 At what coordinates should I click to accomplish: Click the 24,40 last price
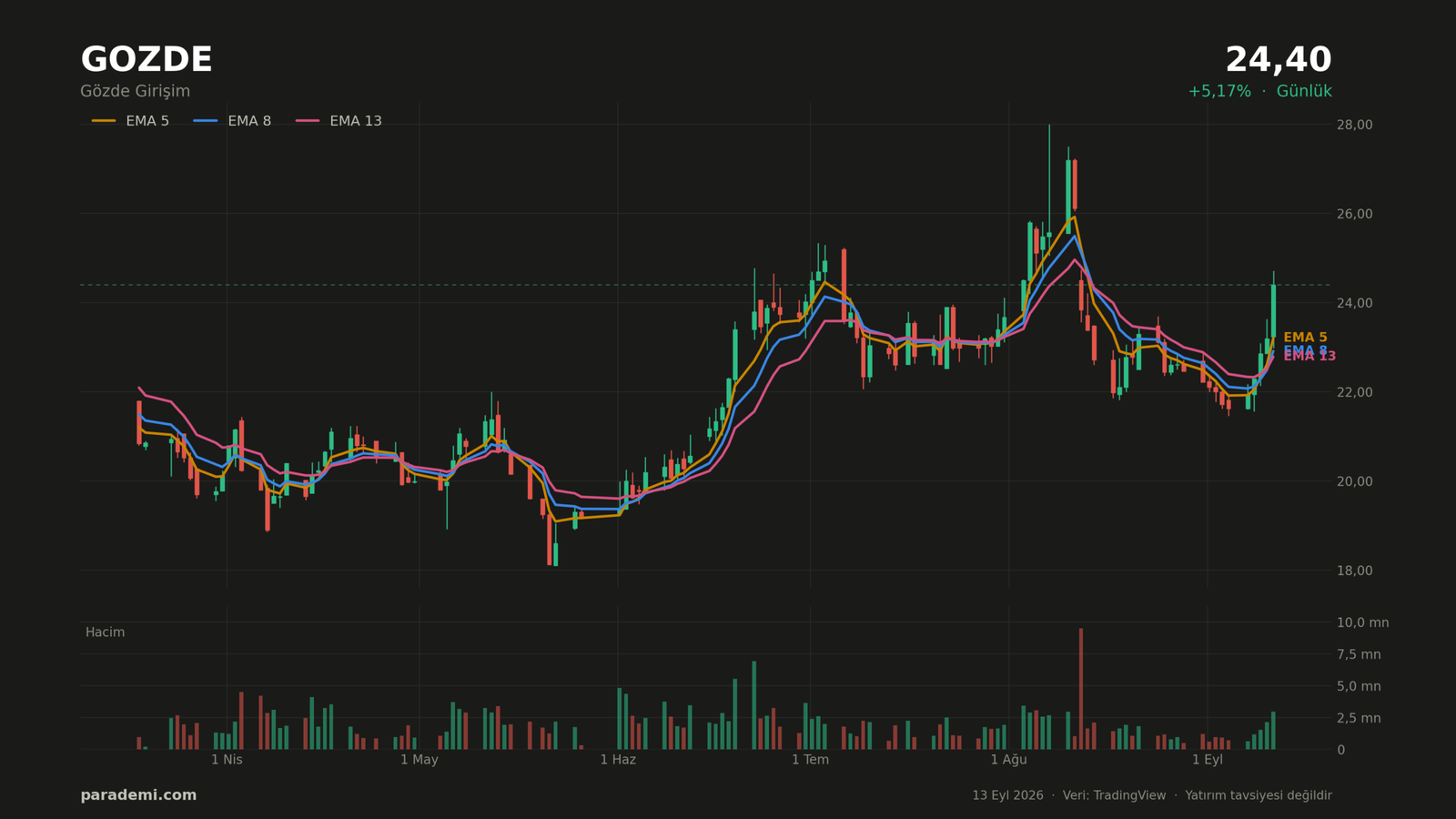point(1278,60)
